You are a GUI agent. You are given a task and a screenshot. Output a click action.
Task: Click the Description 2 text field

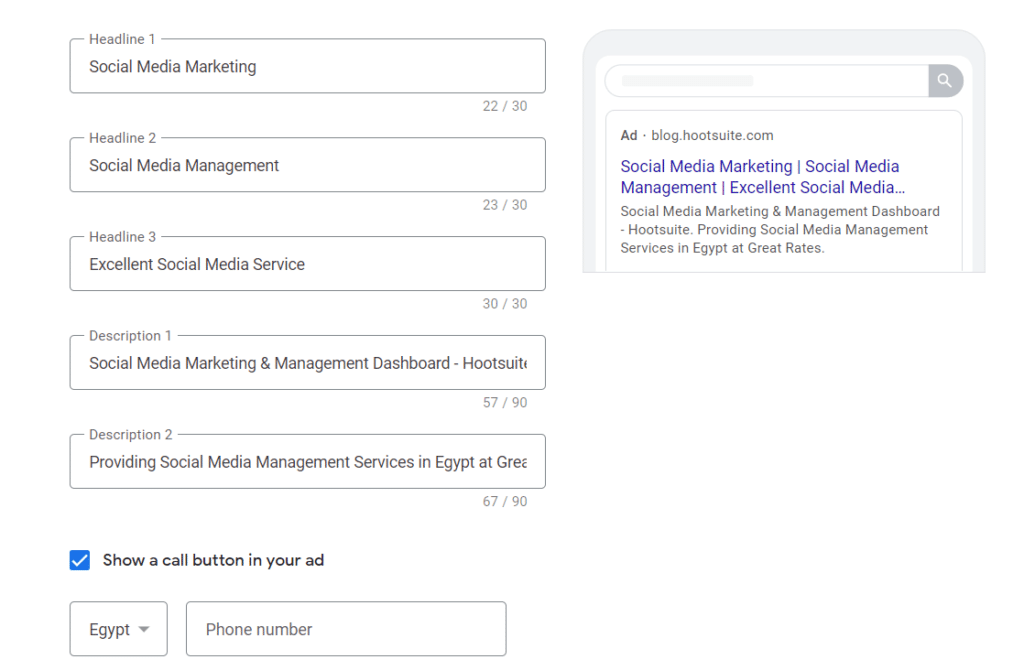pyautogui.click(x=308, y=462)
